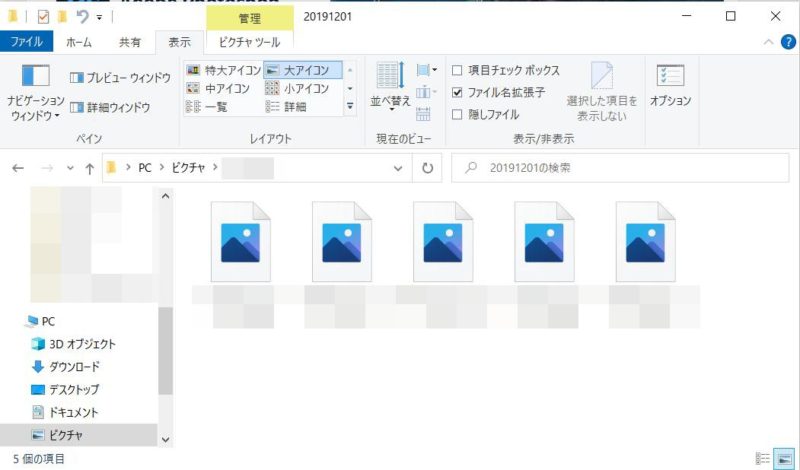Click the 20191201の検索 search box
This screenshot has height=470, width=800.
tap(620, 168)
